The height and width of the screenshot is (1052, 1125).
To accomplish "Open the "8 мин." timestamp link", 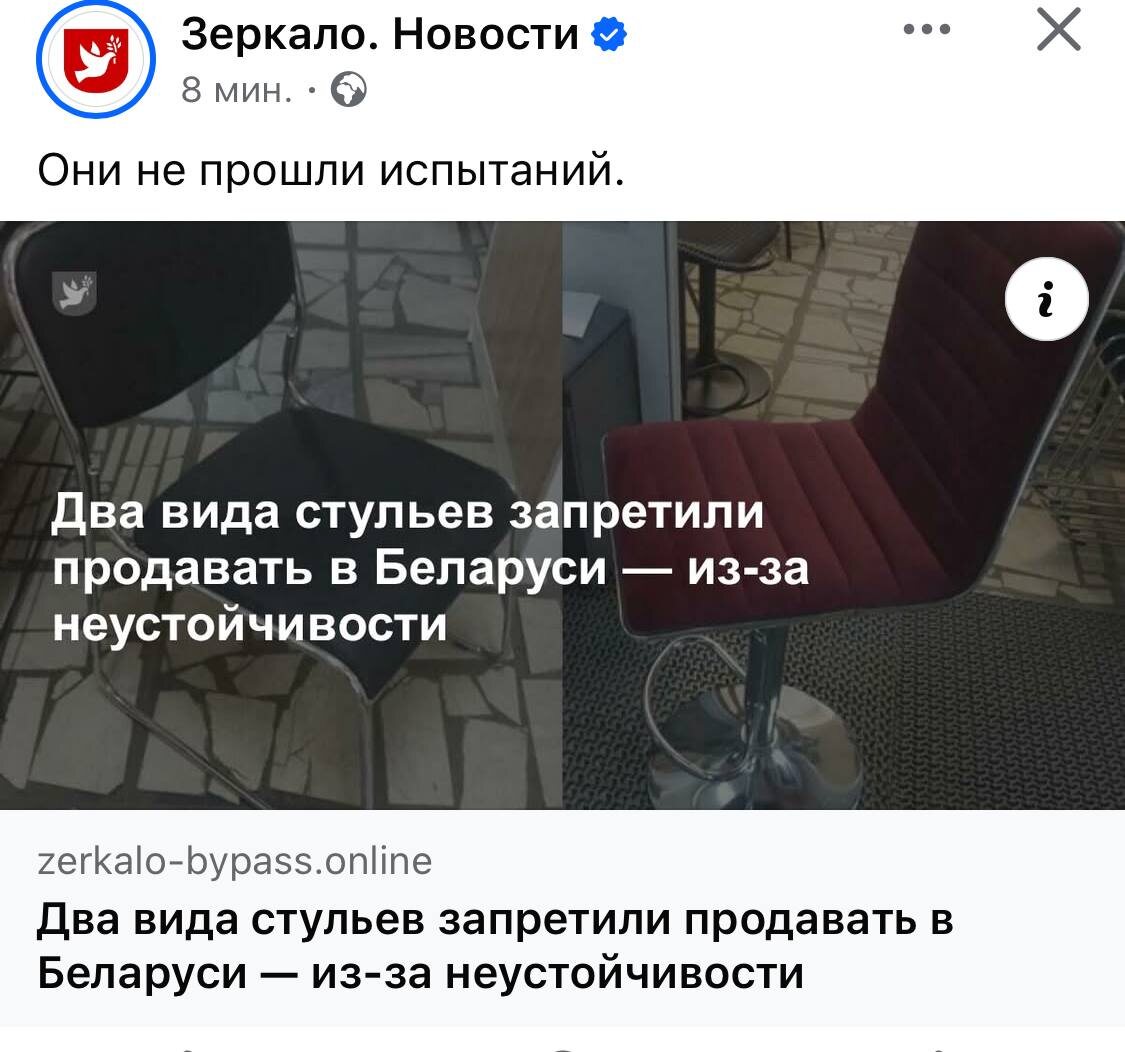I will [x=237, y=90].
